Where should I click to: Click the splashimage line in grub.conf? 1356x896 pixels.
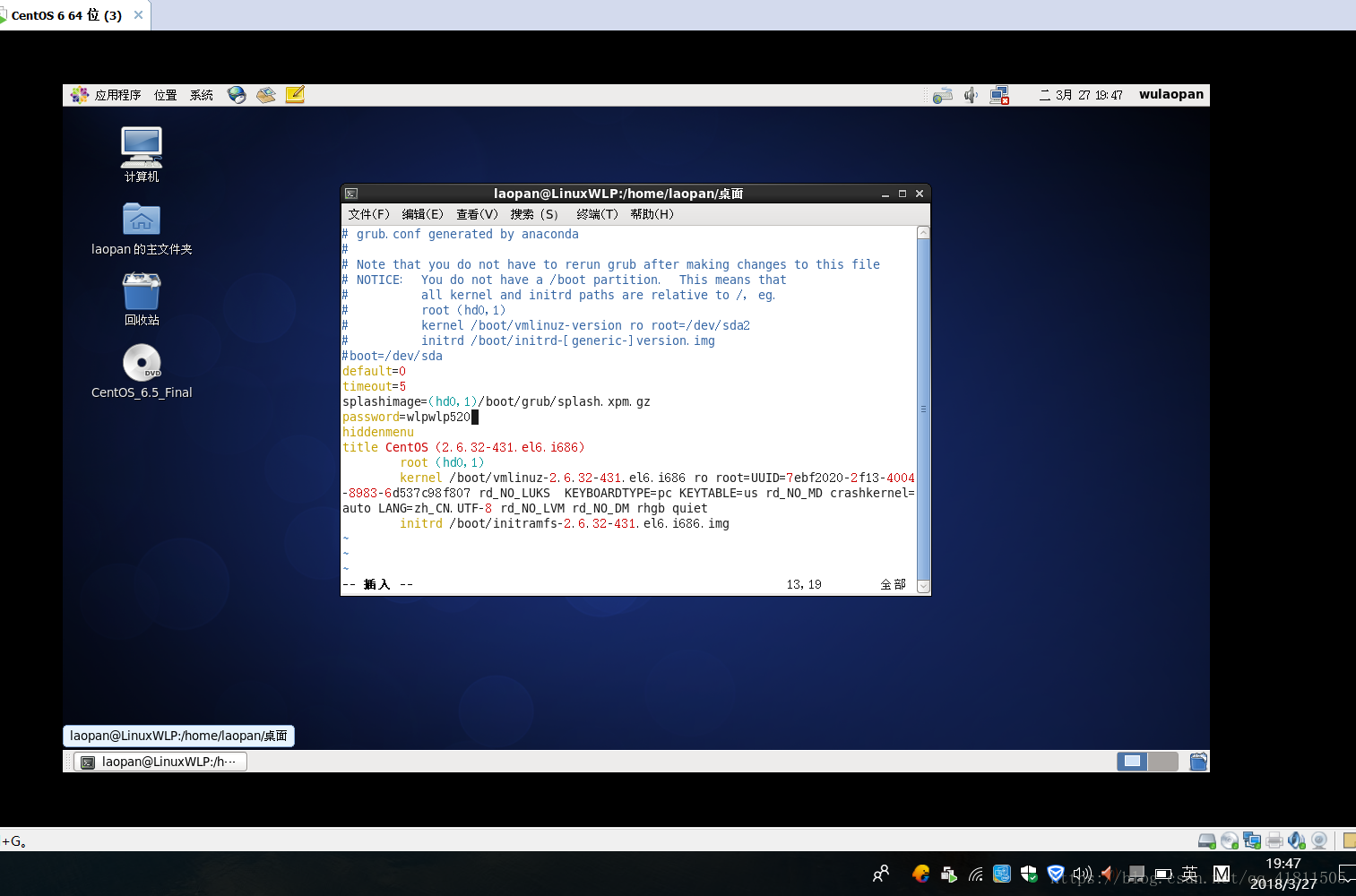click(497, 401)
